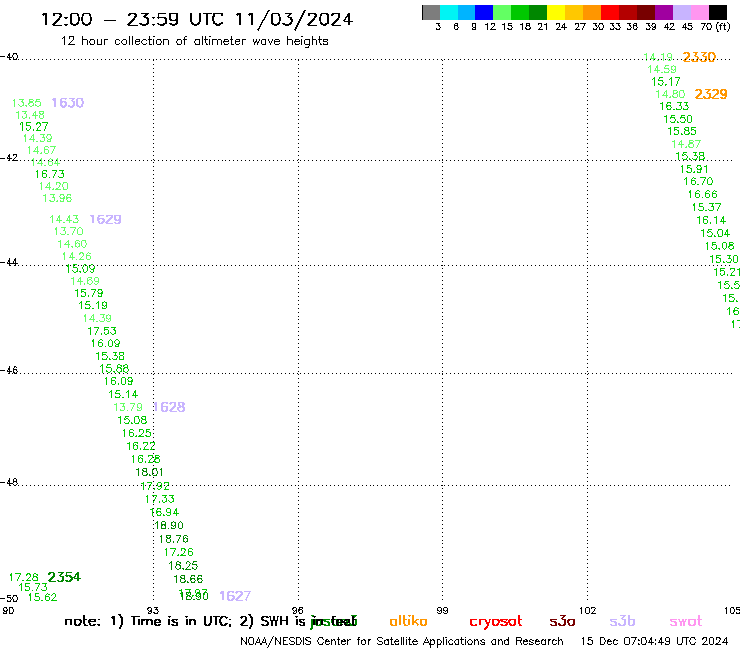Image resolution: width=740 pixels, height=650 pixels.
Task: Click the wave height value 14.19
Action: 658,57
